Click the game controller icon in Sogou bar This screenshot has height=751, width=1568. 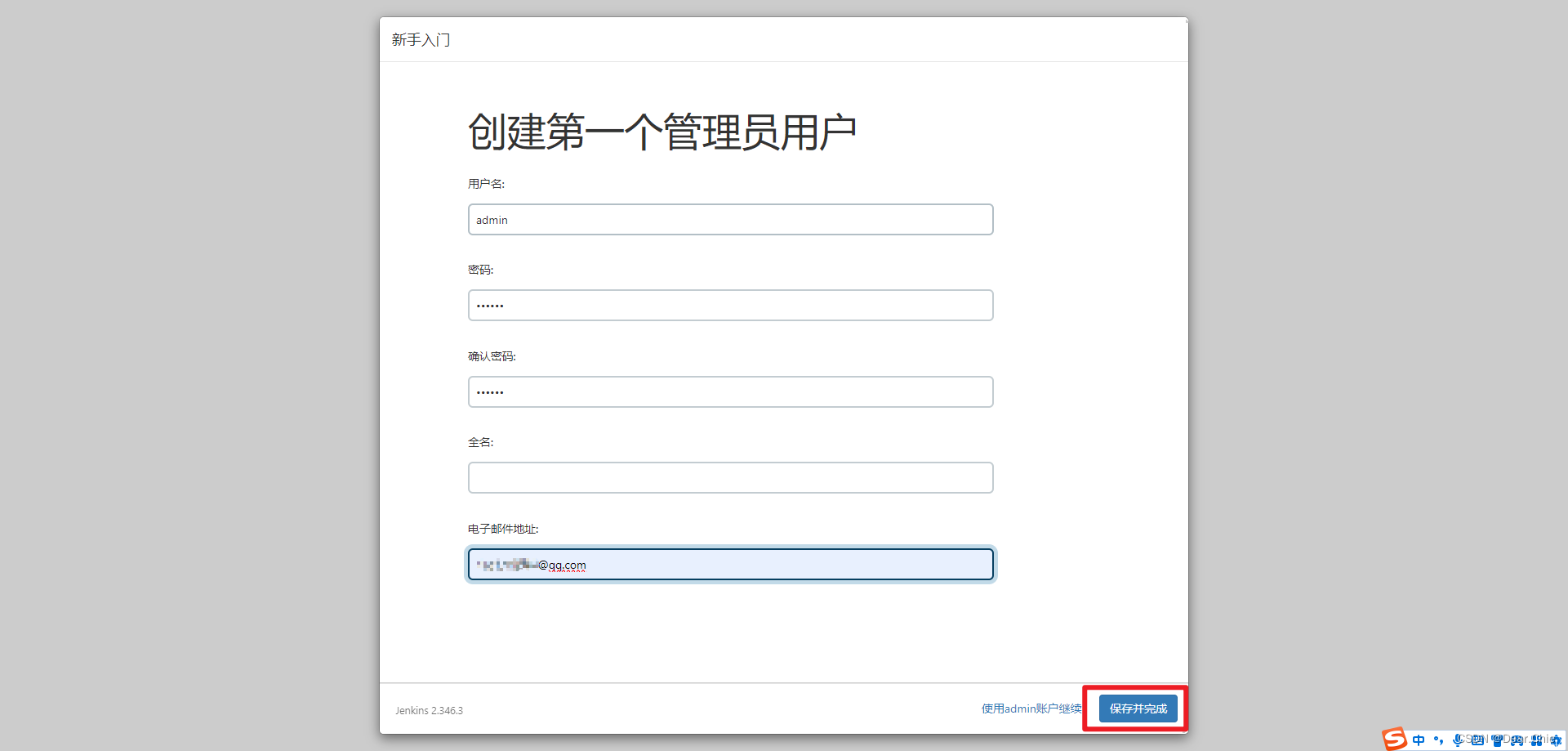click(1517, 740)
